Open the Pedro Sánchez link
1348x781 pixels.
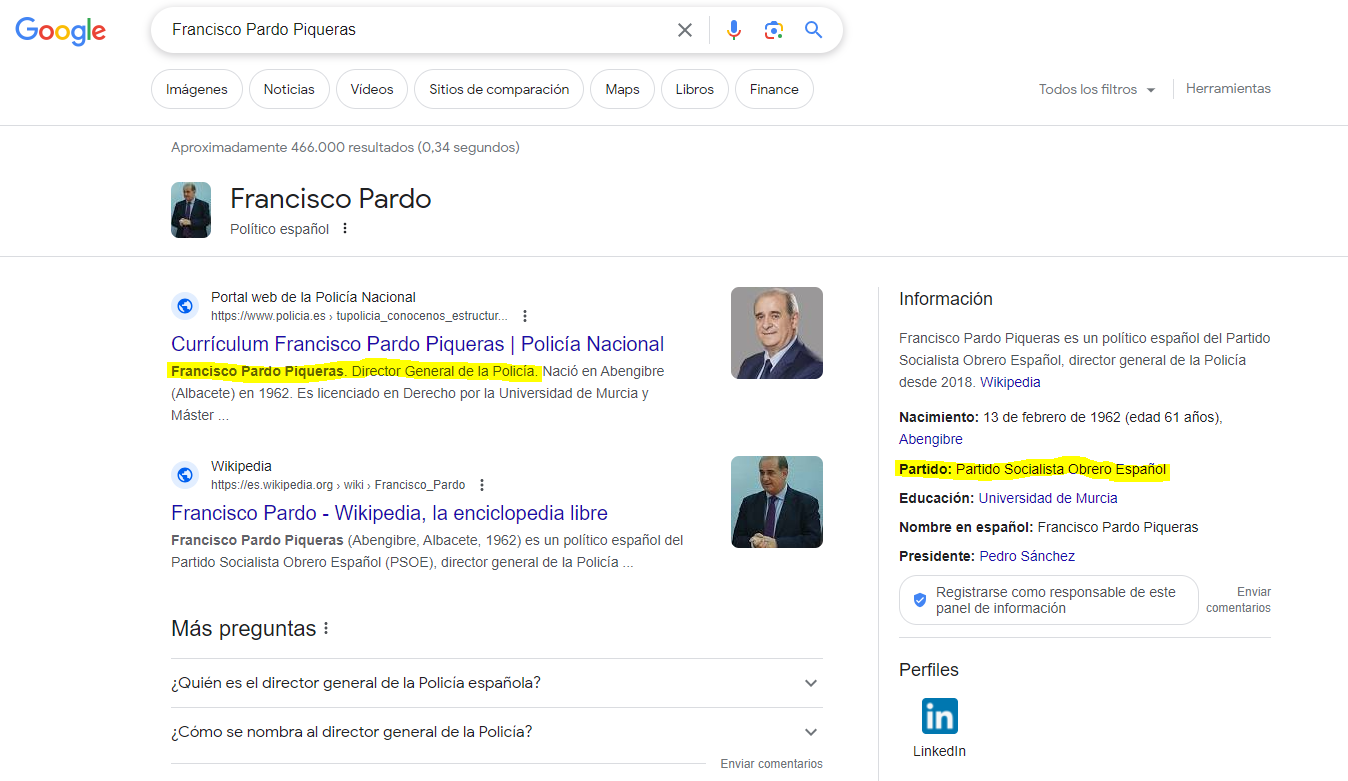(x=1027, y=556)
